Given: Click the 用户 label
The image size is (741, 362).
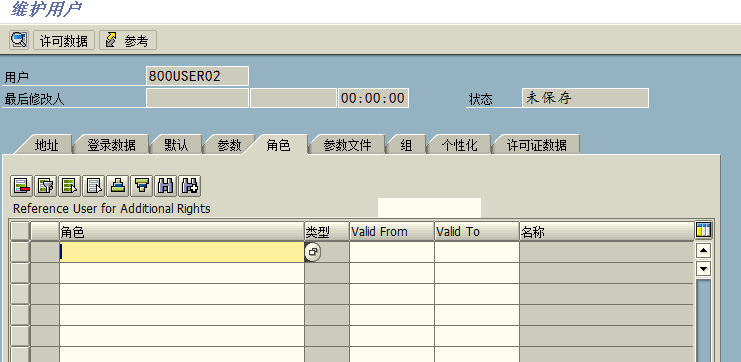Looking at the screenshot, I should tap(17, 77).
